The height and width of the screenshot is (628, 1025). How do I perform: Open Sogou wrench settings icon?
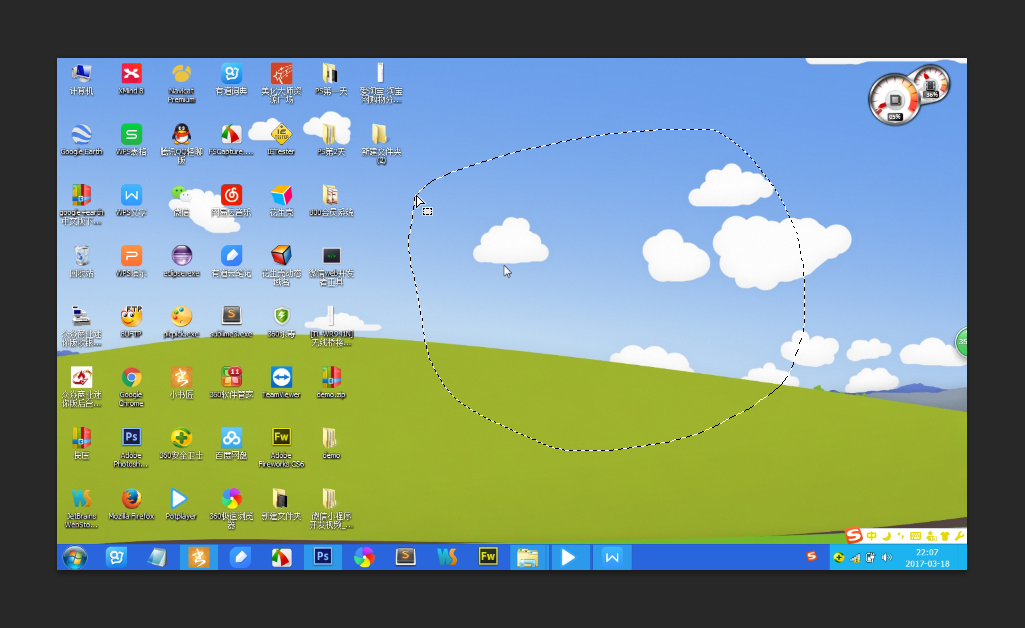click(x=959, y=536)
